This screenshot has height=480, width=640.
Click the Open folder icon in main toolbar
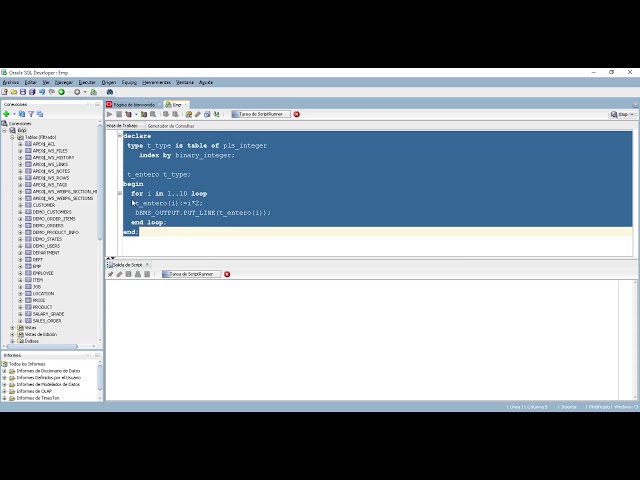tap(14, 92)
